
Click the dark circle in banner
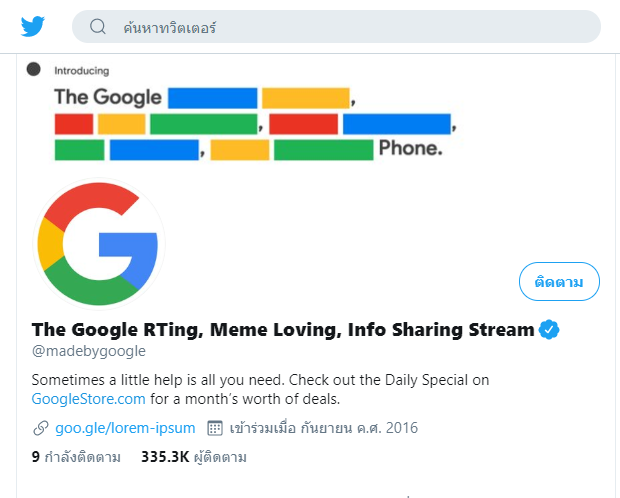point(34,69)
